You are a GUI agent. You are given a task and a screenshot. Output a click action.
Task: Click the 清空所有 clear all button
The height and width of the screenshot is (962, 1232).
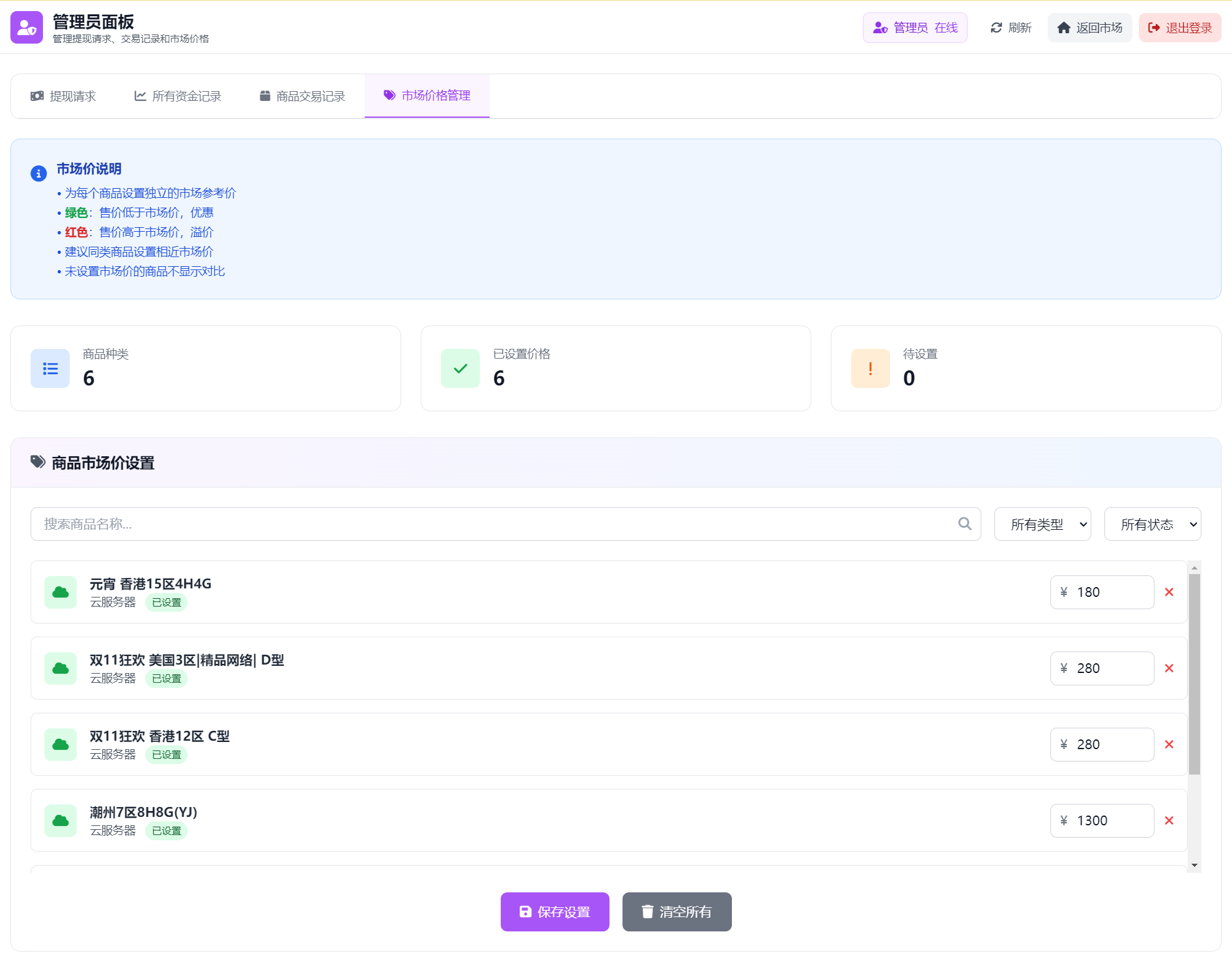pyautogui.click(x=677, y=912)
